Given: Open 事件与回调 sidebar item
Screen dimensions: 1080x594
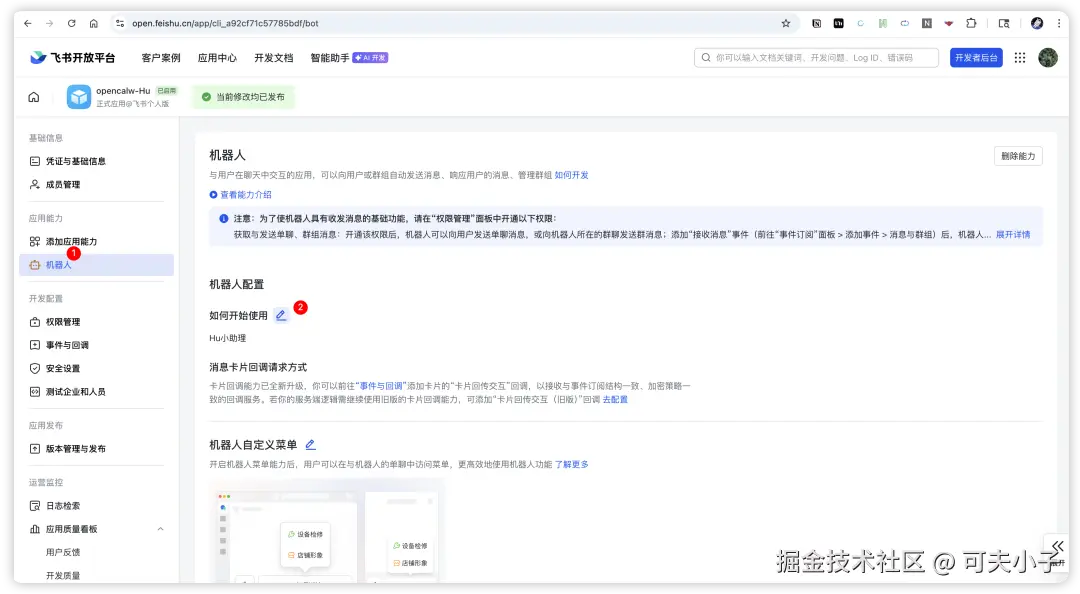Looking at the screenshot, I should tap(67, 345).
